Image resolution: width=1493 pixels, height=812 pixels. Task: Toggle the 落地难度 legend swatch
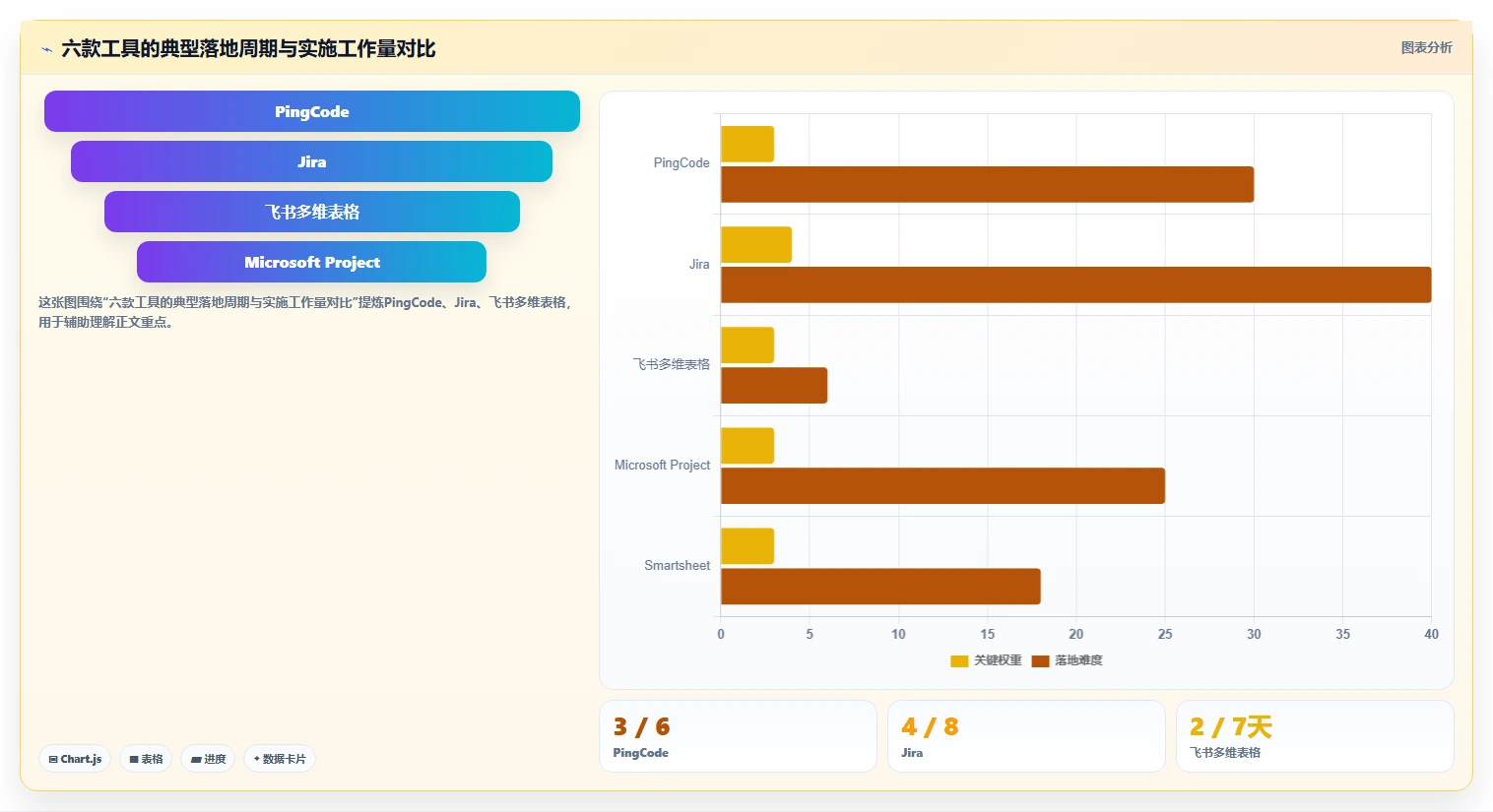click(x=1040, y=660)
